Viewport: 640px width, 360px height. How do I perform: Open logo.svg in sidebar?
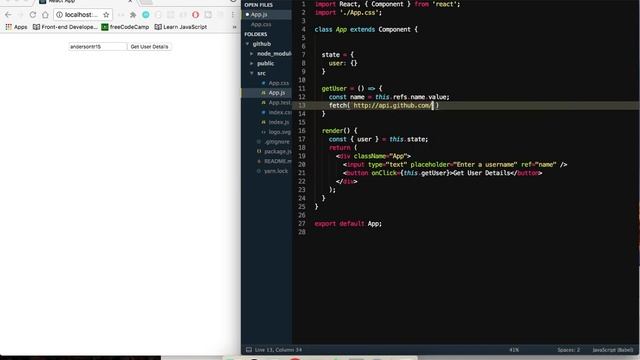coord(280,132)
